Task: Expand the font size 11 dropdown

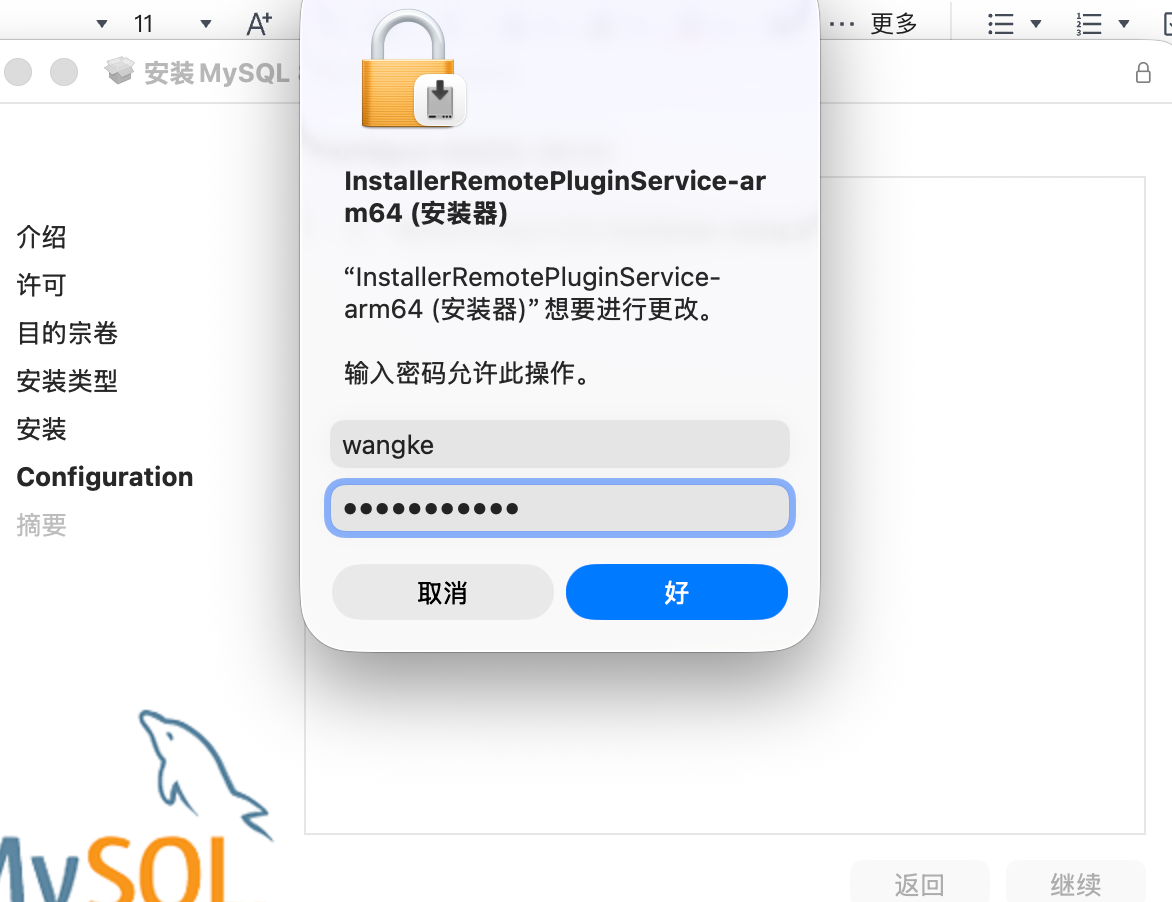Action: 206,24
